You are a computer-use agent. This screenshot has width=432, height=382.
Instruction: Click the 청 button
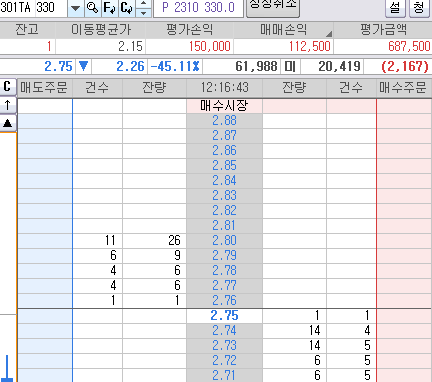pyautogui.click(x=419, y=7)
